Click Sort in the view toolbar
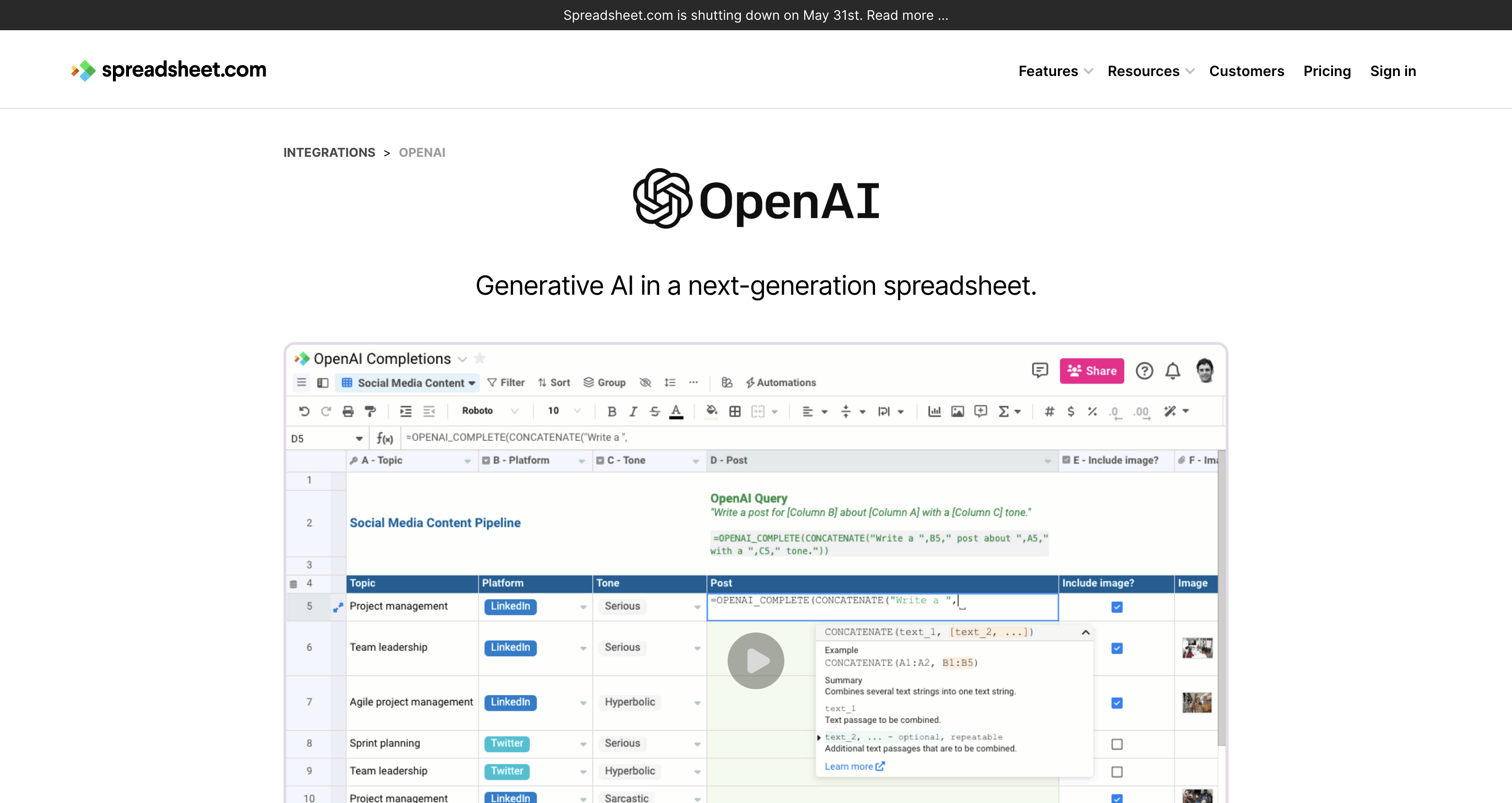The width and height of the screenshot is (1512, 803). (553, 383)
